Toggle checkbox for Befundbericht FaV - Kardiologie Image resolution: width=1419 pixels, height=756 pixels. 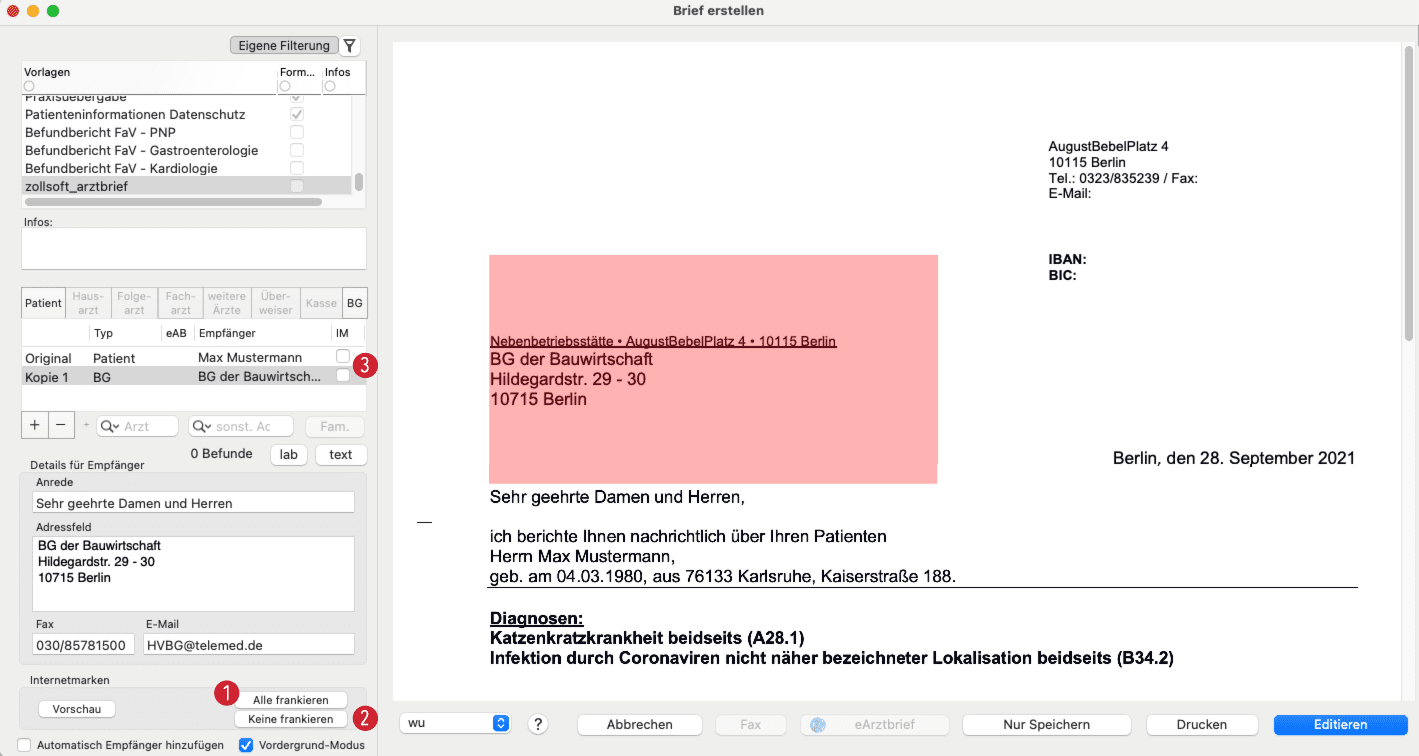click(296, 168)
